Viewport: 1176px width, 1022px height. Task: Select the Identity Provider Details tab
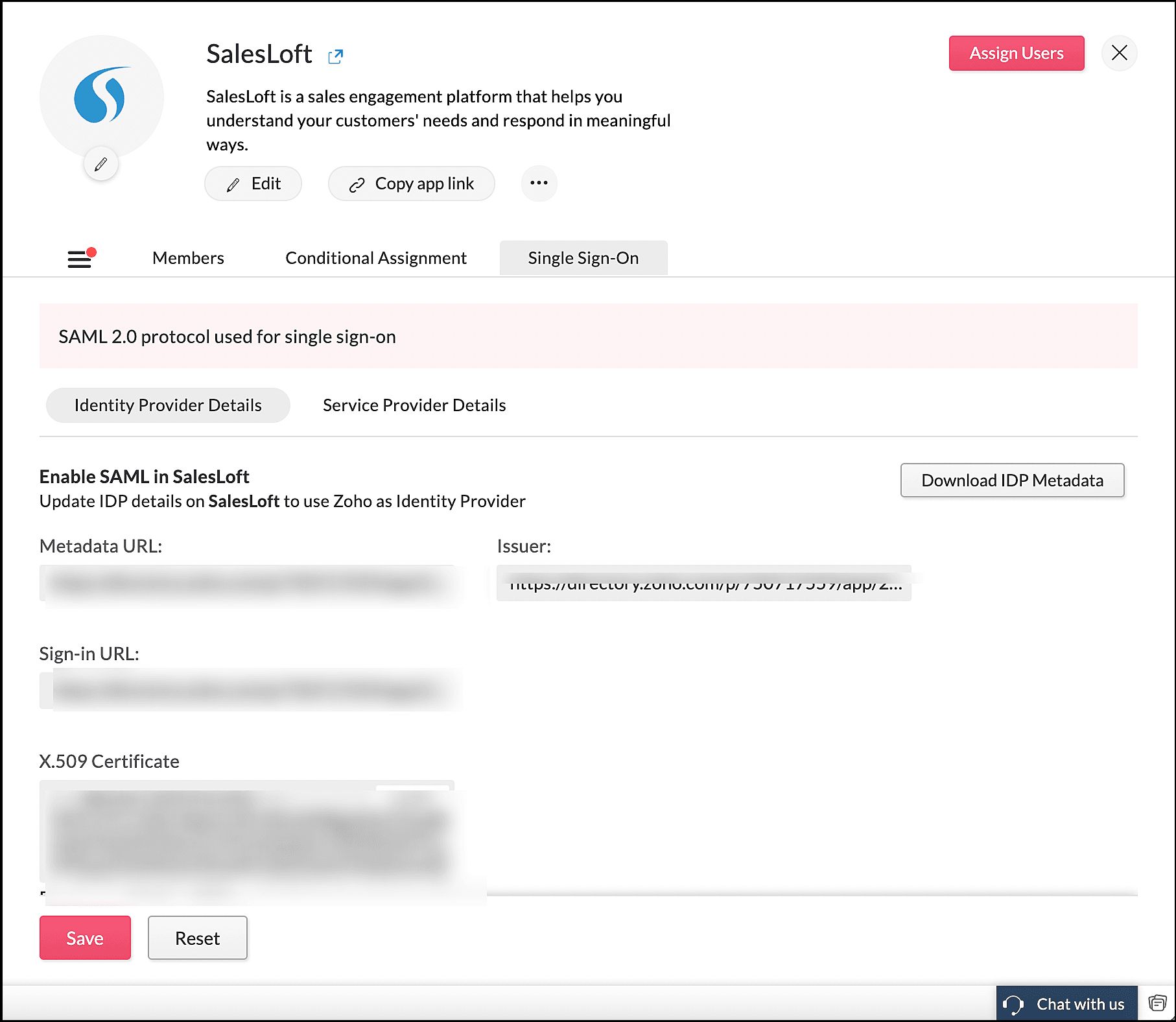coord(168,405)
